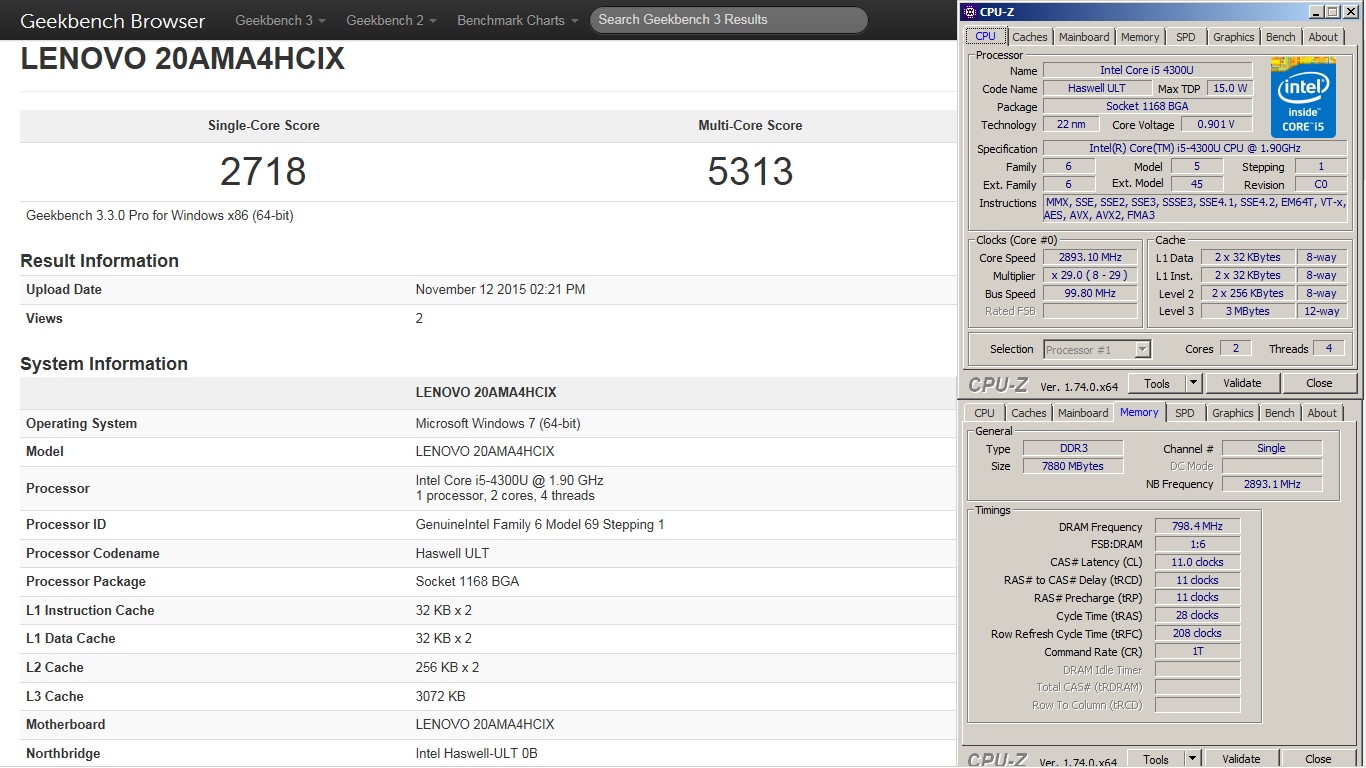Click Close button in upper CPU-Z window

click(1319, 383)
